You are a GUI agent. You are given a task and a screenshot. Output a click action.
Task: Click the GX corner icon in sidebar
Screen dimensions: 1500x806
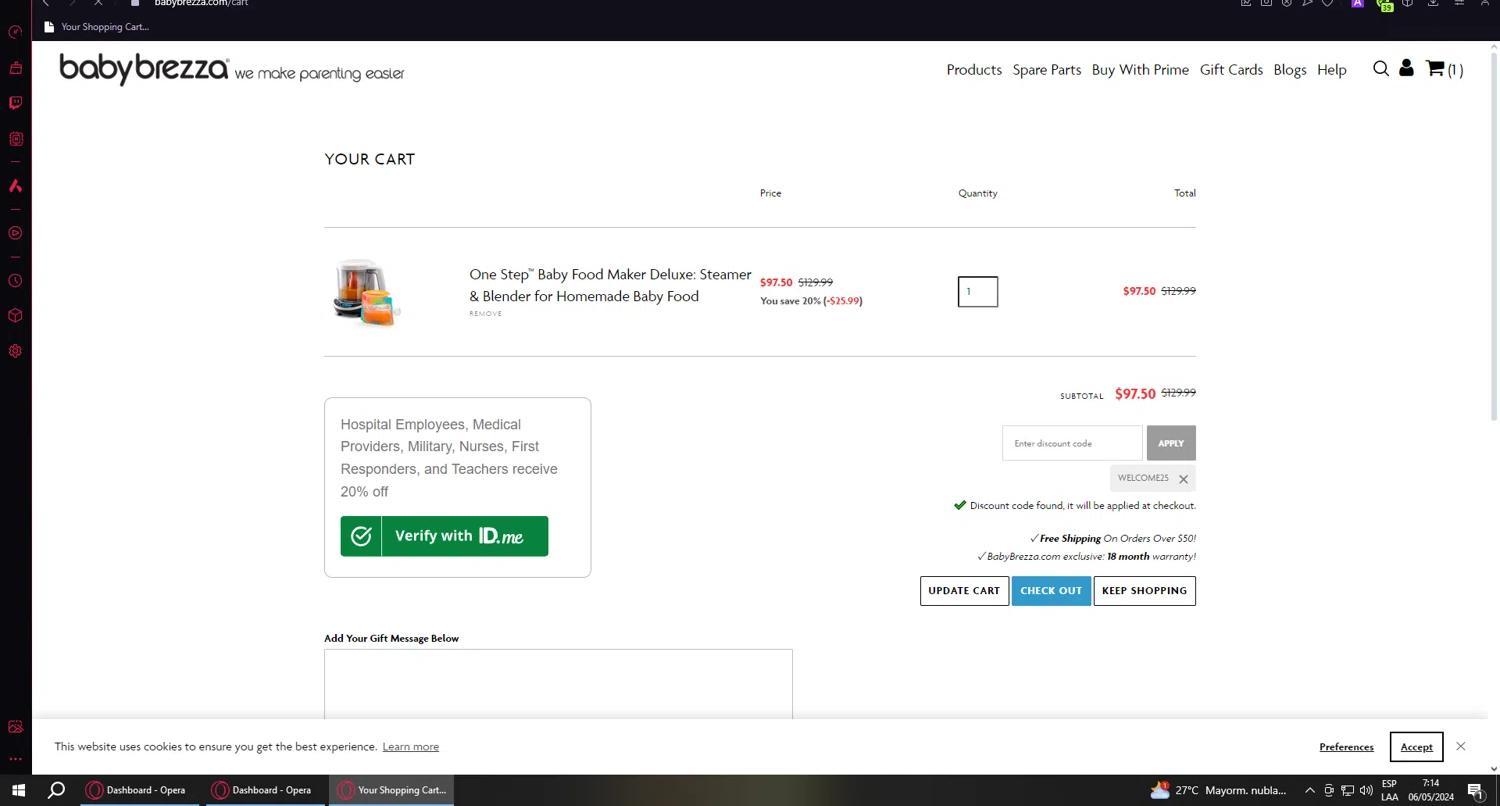tap(15, 139)
